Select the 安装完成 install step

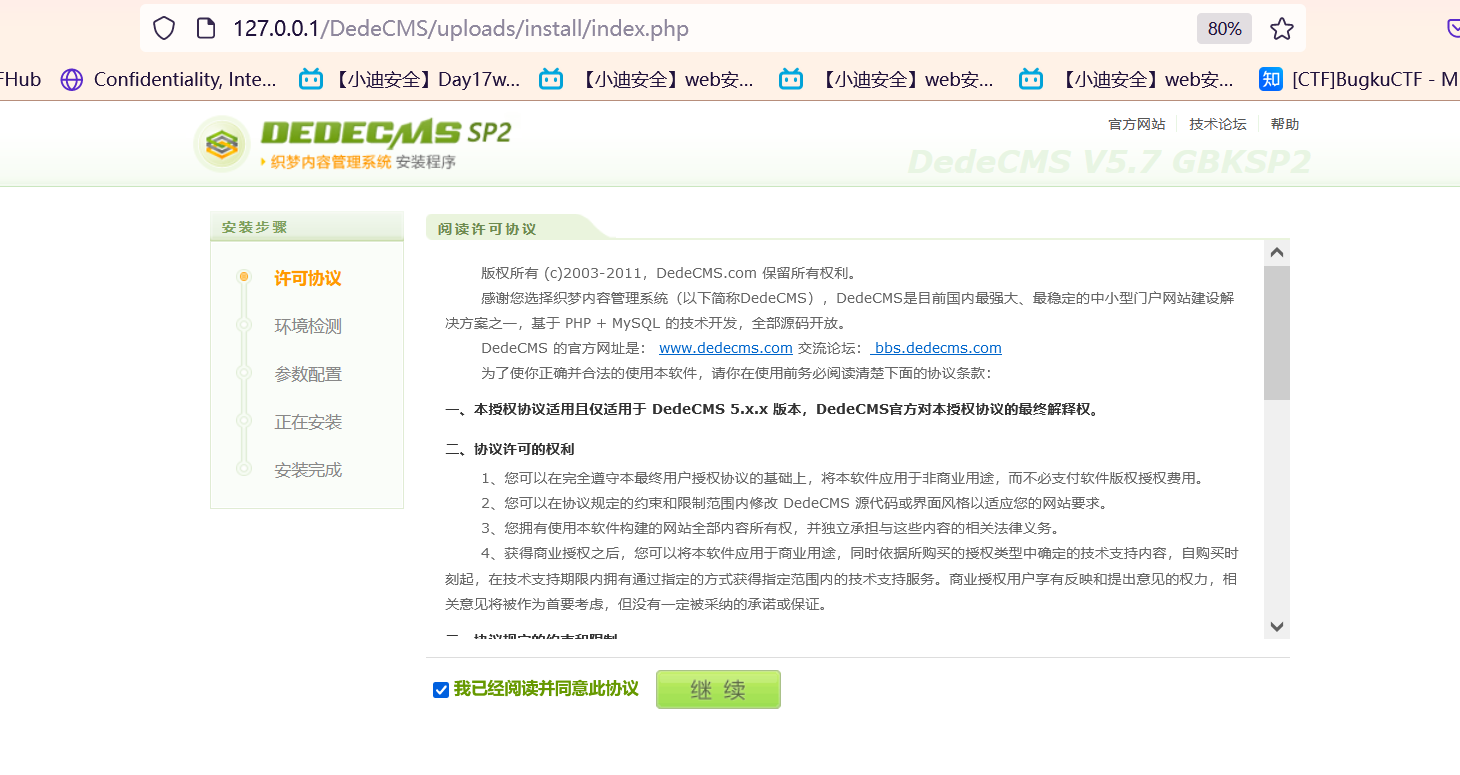point(308,470)
